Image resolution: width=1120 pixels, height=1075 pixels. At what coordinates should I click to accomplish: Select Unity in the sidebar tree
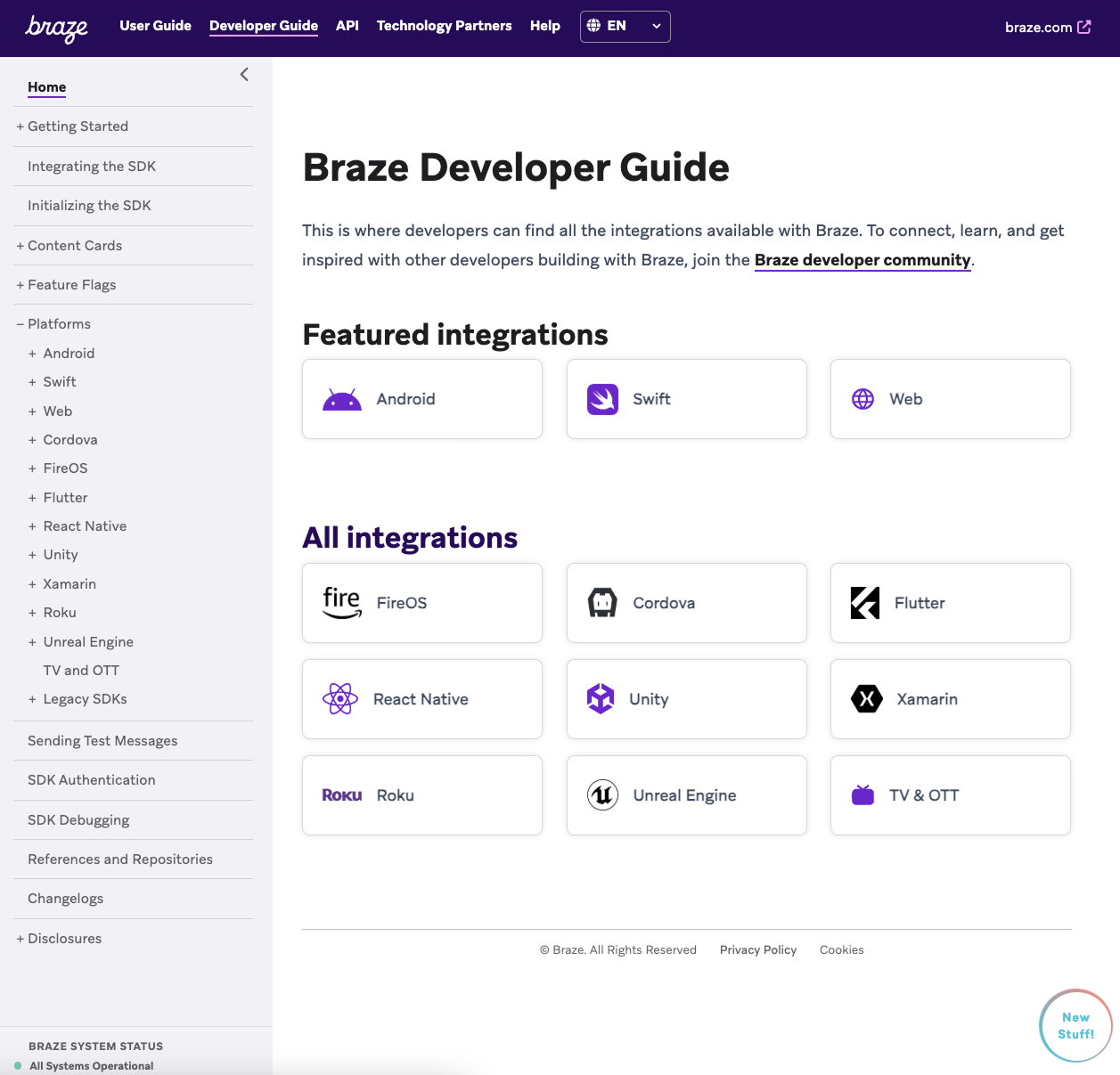tap(61, 555)
